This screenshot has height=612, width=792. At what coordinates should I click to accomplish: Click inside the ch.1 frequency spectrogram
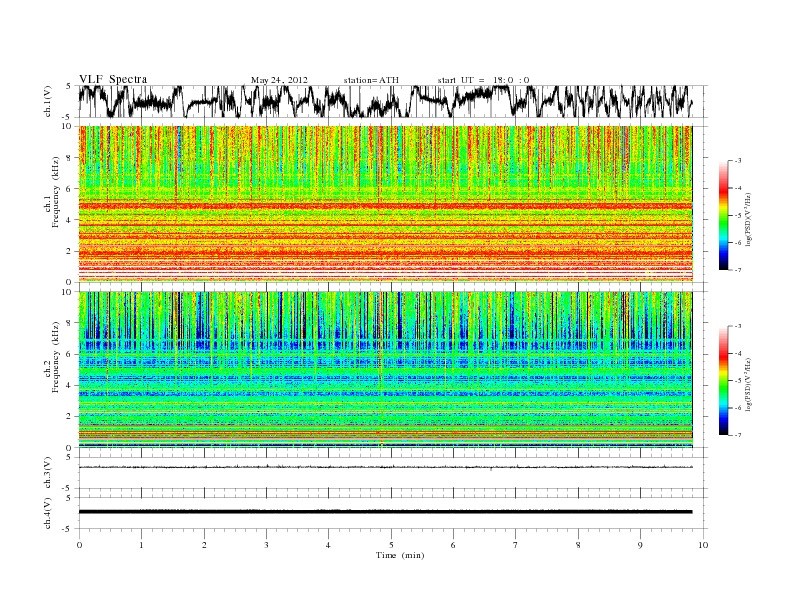(386, 204)
